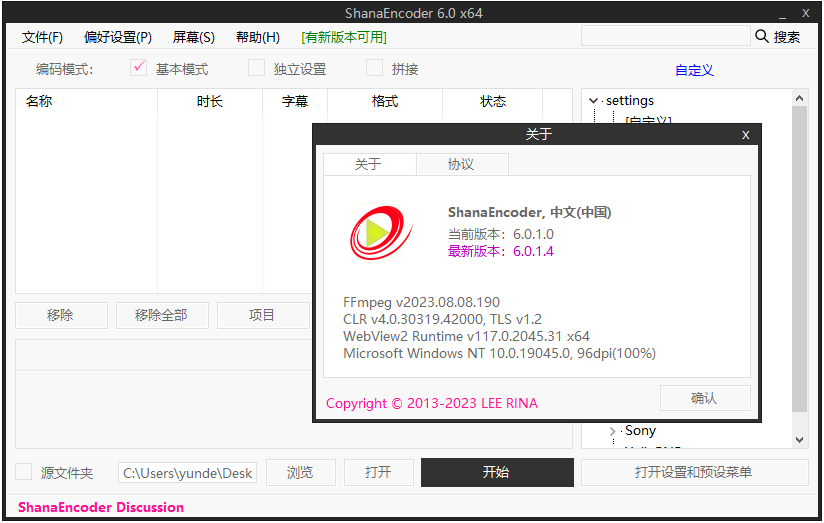Select the 关于 tab
This screenshot has height=523, width=824.
(x=369, y=164)
